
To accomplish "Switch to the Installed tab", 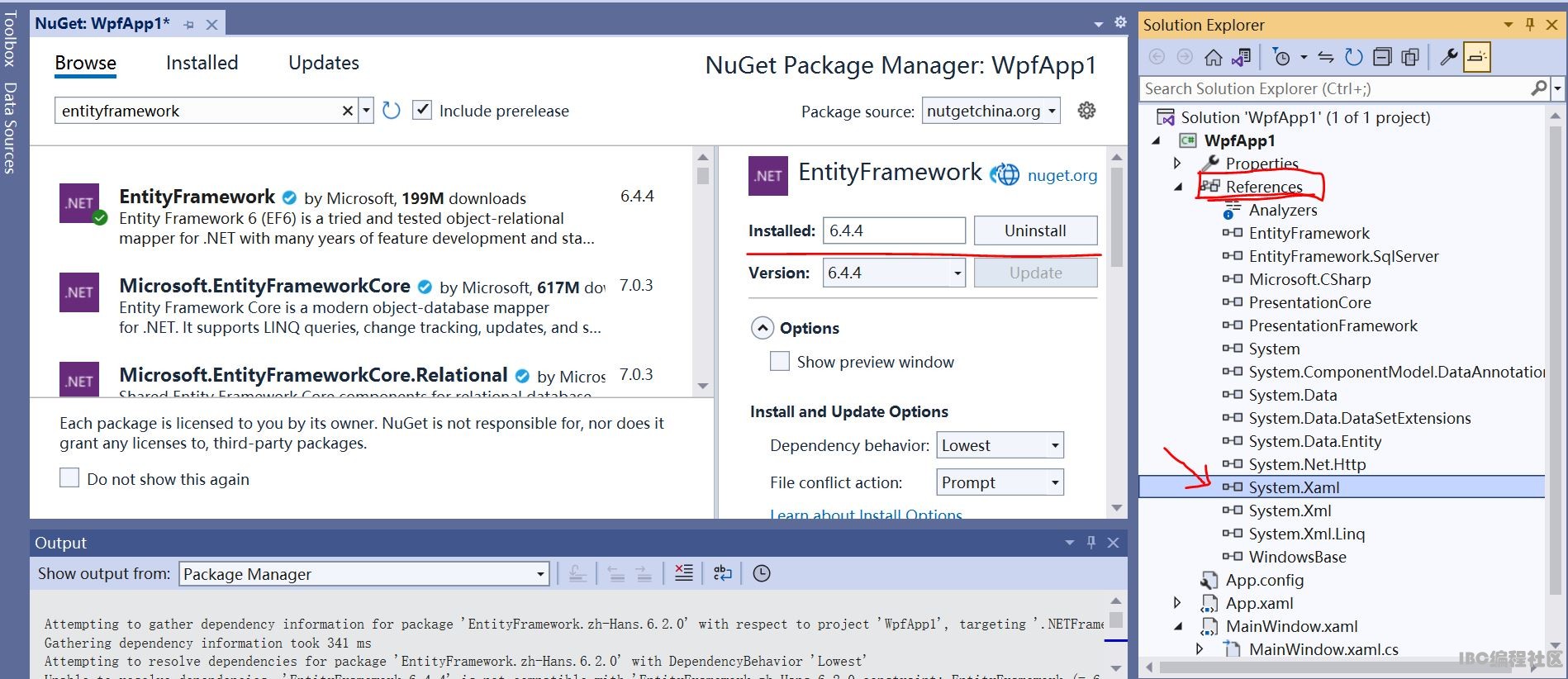I will pyautogui.click(x=202, y=63).
